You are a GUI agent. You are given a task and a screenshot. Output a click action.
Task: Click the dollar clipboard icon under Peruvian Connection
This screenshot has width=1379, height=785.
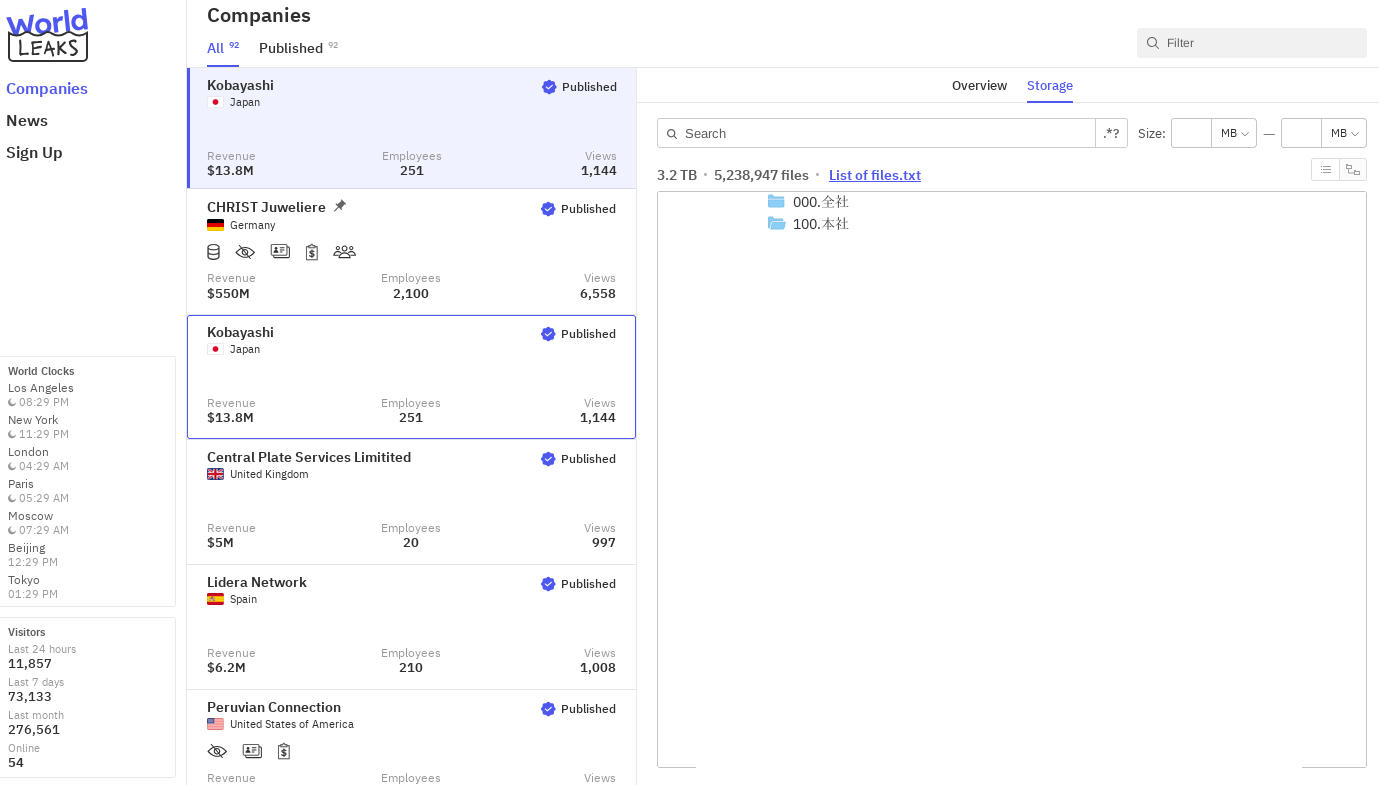[284, 751]
